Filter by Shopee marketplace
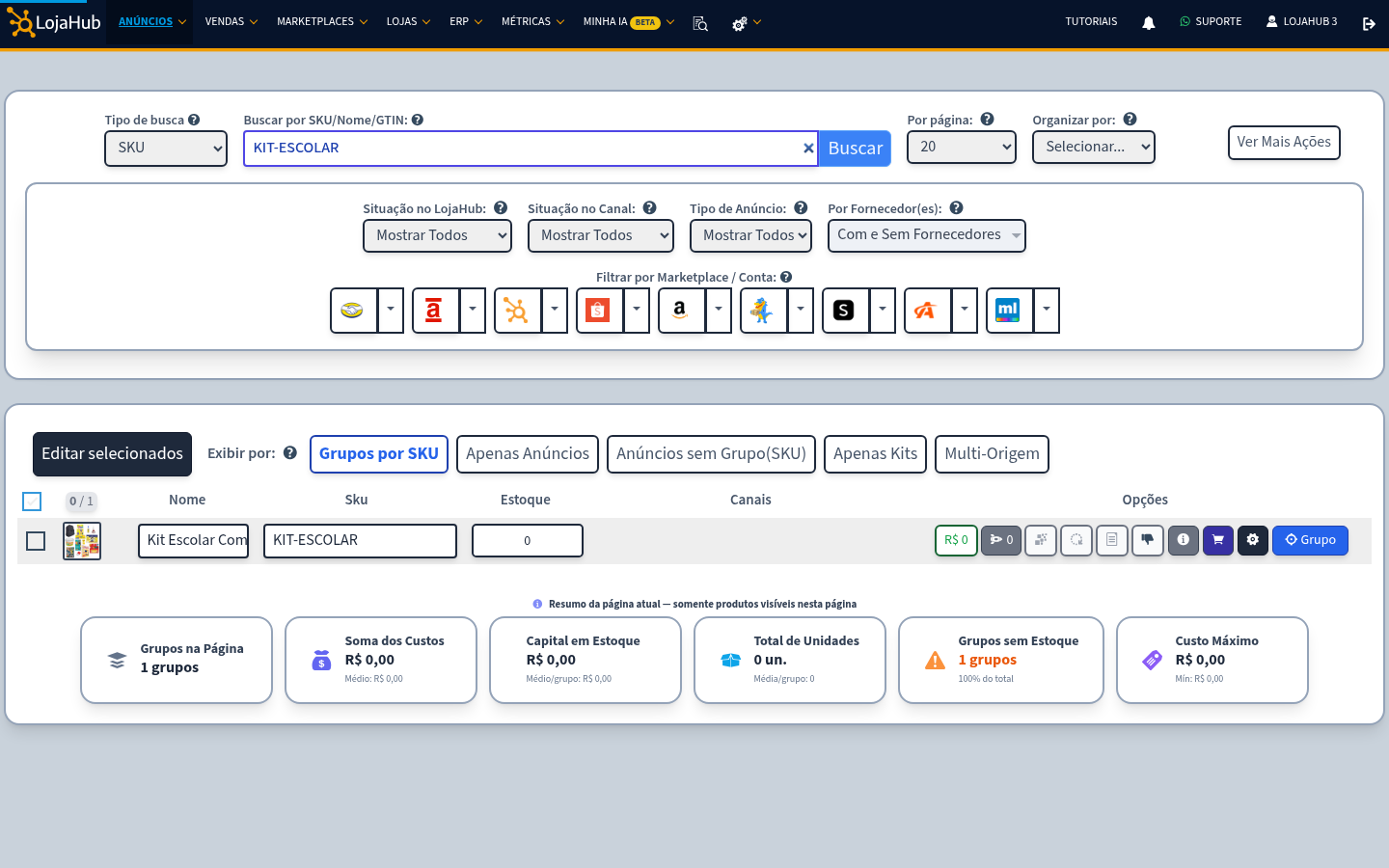1389x868 pixels. click(599, 311)
